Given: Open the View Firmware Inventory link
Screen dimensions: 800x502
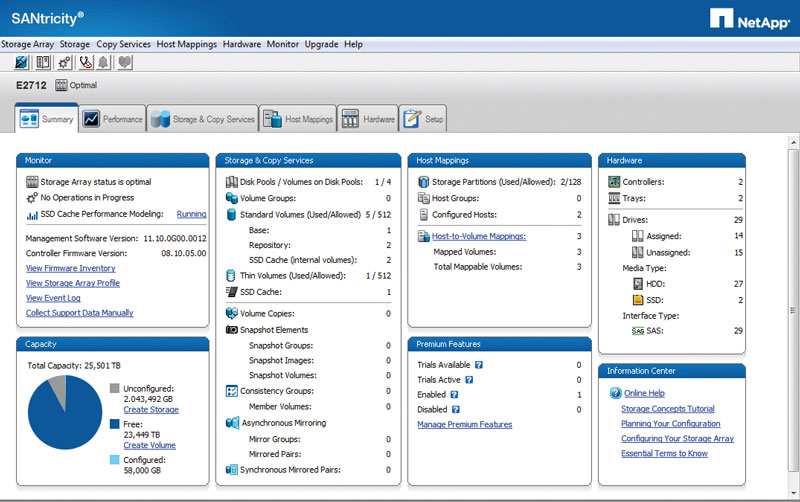Looking at the screenshot, I should tap(70, 268).
